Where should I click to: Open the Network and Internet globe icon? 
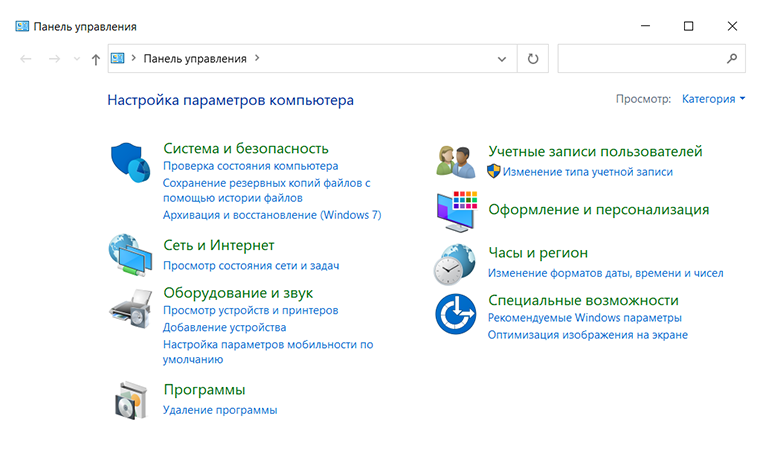[x=130, y=255]
